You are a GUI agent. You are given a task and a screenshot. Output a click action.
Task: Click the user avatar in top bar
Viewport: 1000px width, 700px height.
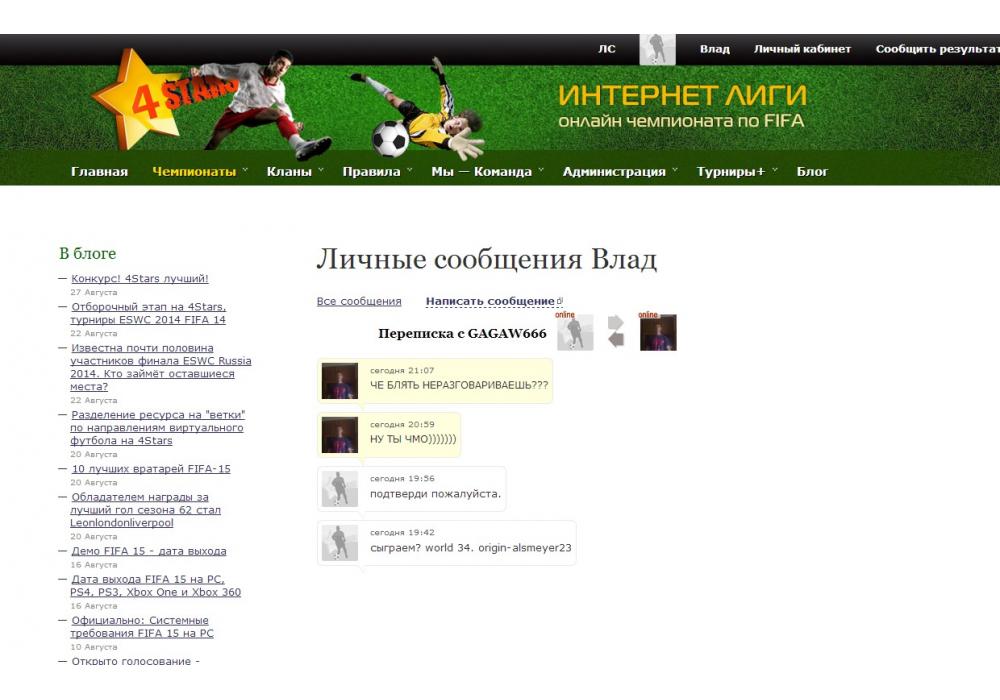[x=657, y=49]
